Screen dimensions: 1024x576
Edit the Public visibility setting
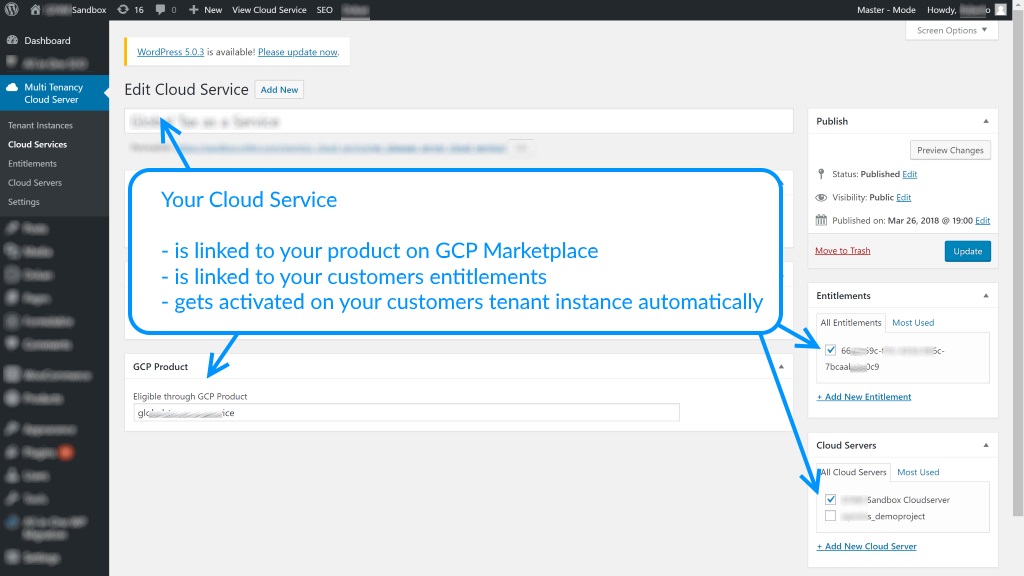(903, 197)
